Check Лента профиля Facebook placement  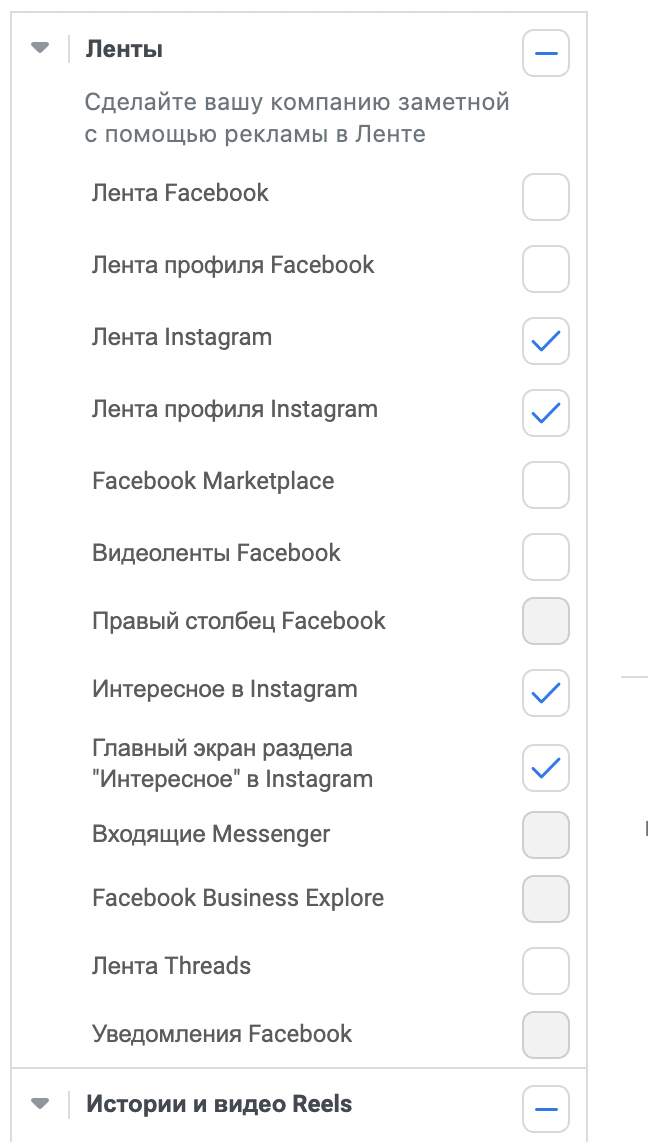[x=545, y=269]
